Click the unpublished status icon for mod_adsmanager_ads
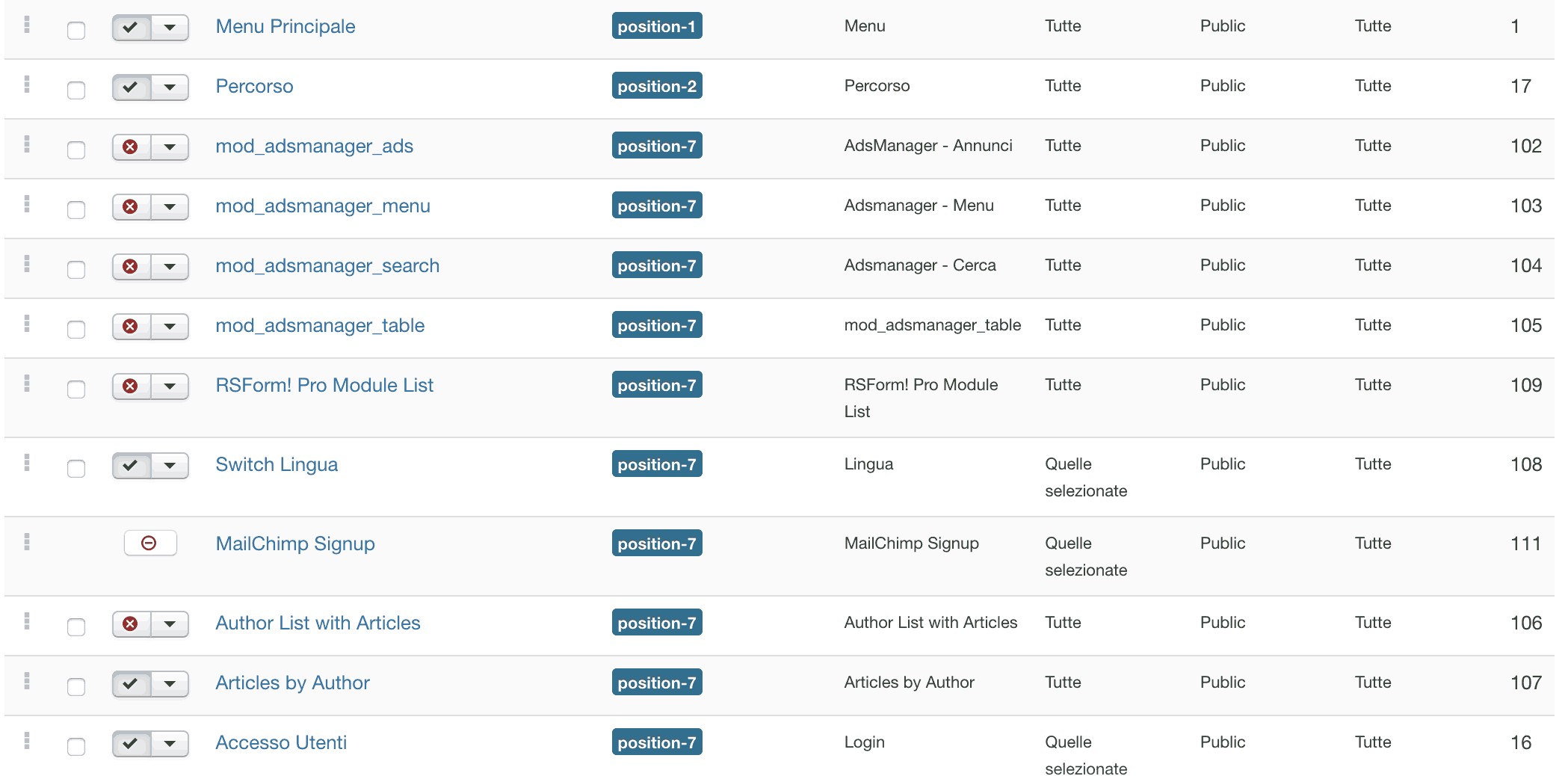This screenshot has width=1568, height=776. point(131,147)
